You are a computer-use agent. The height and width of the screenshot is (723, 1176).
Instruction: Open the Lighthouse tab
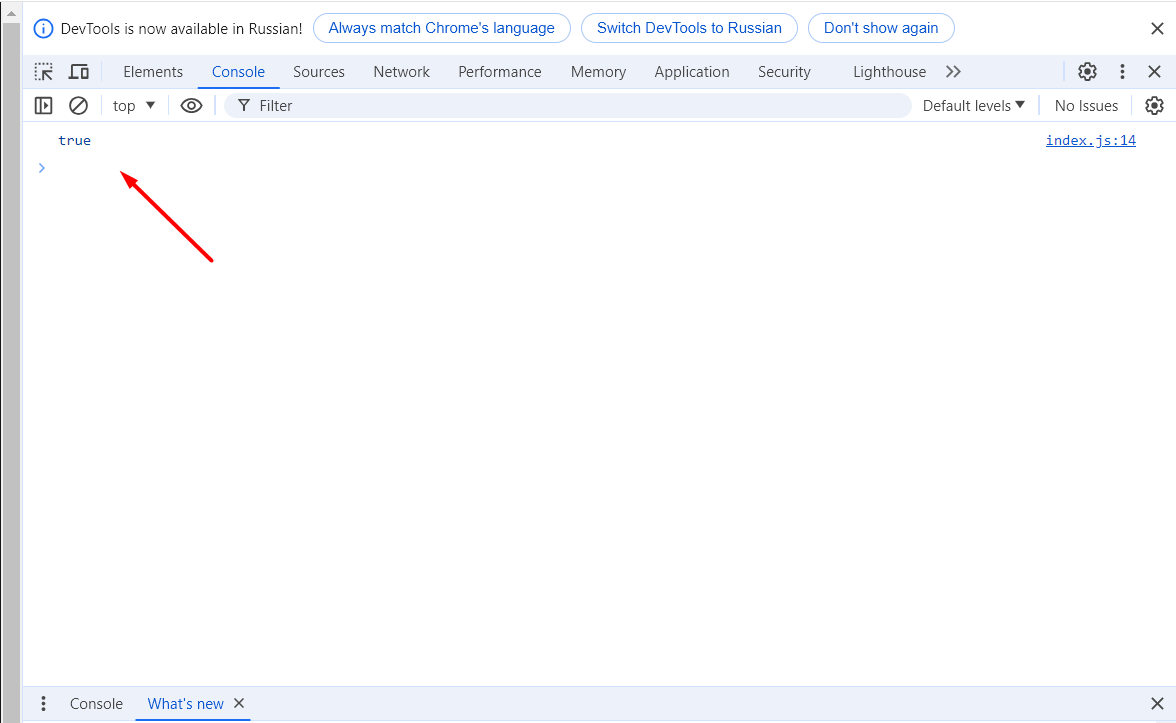point(890,72)
